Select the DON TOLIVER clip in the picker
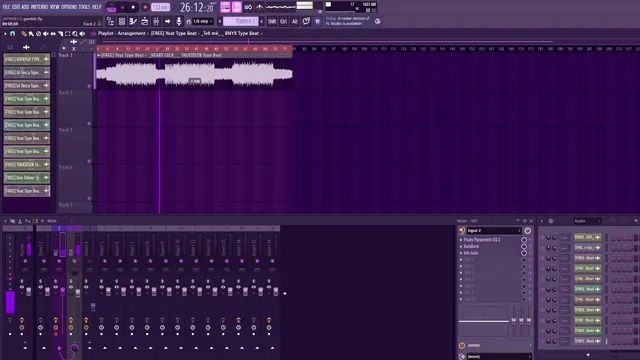Screen dimensions: 640x360 [x=27, y=178]
